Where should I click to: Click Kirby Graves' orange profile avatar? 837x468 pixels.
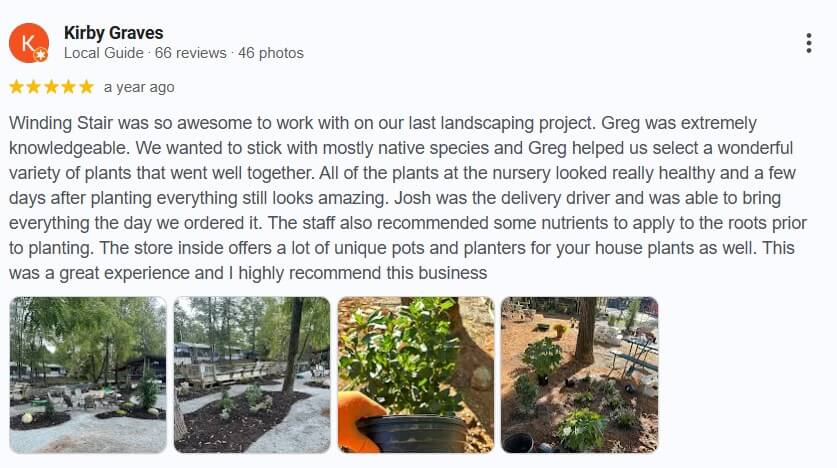[x=28, y=43]
